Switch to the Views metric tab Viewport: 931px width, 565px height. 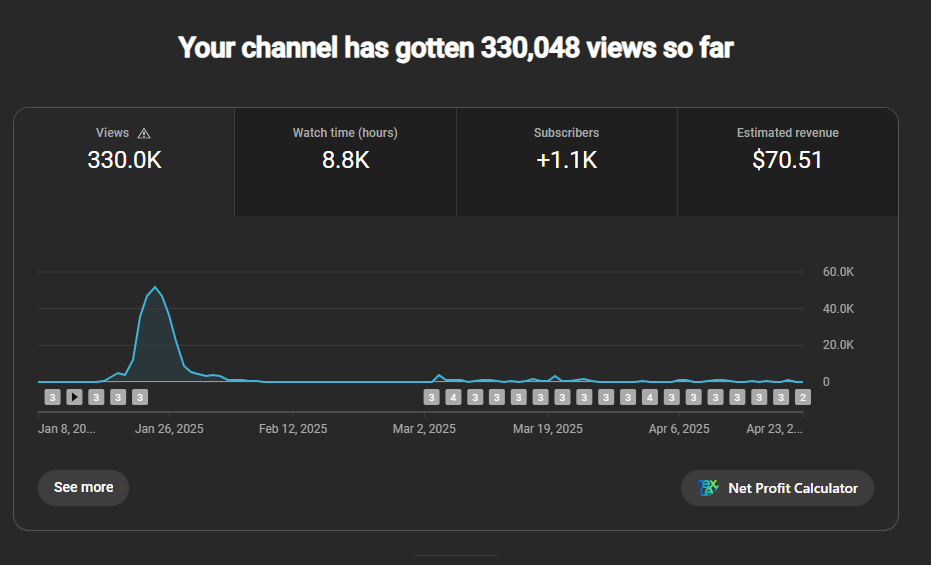point(124,160)
